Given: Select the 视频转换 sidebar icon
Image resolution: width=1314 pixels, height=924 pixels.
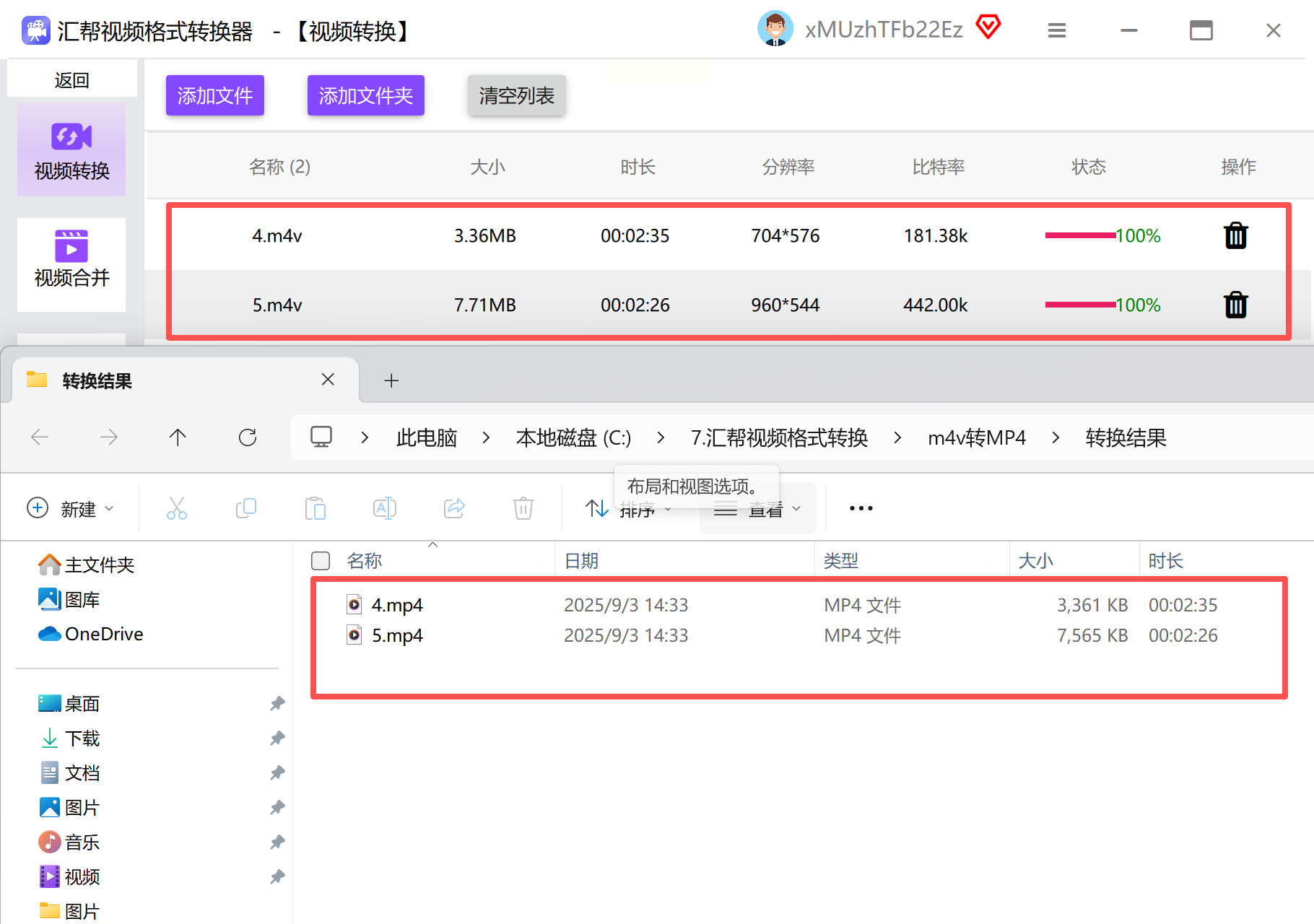Looking at the screenshot, I should [x=71, y=150].
